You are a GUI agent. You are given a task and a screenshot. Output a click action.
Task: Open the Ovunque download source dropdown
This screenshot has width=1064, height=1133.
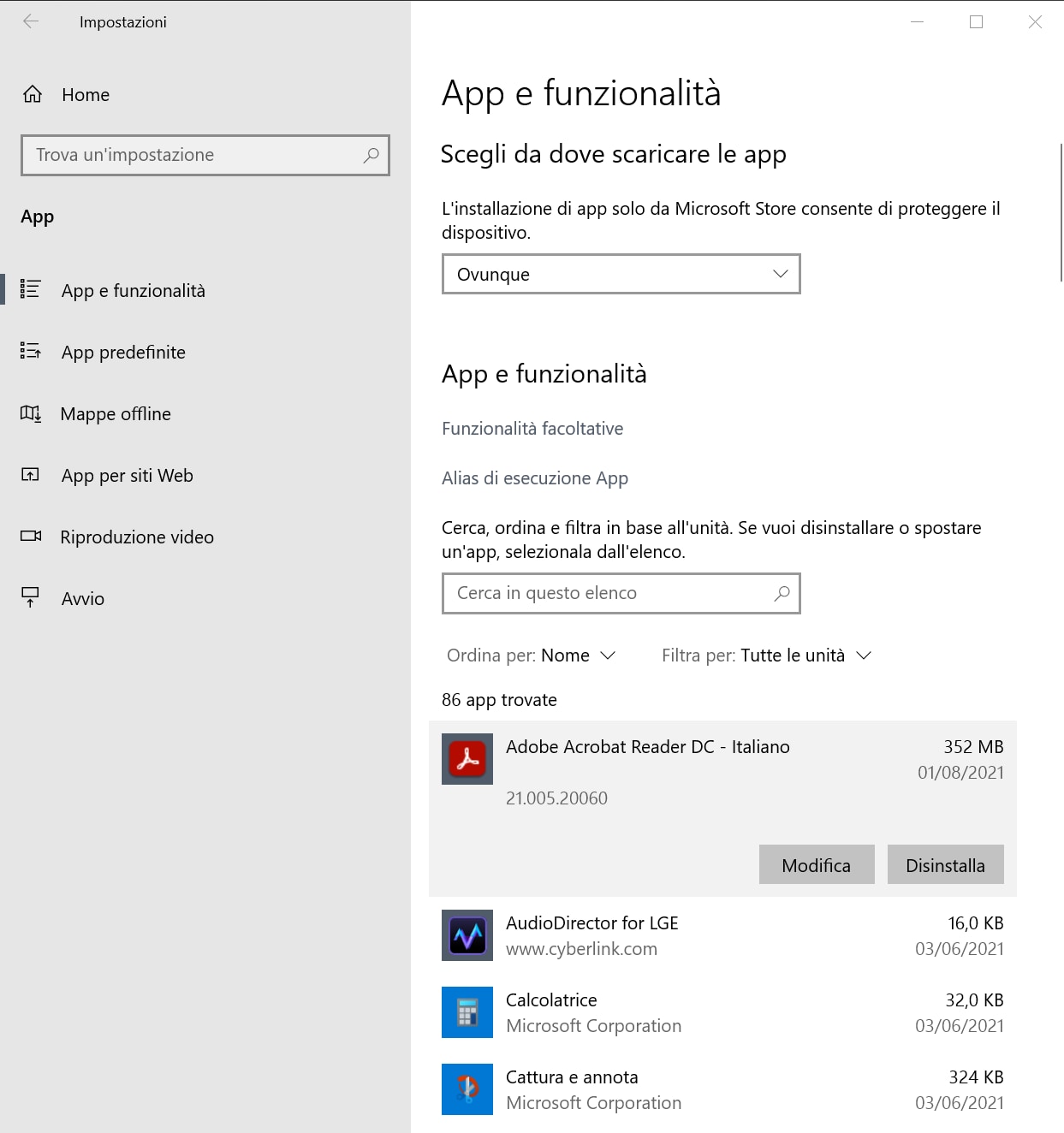click(x=621, y=274)
